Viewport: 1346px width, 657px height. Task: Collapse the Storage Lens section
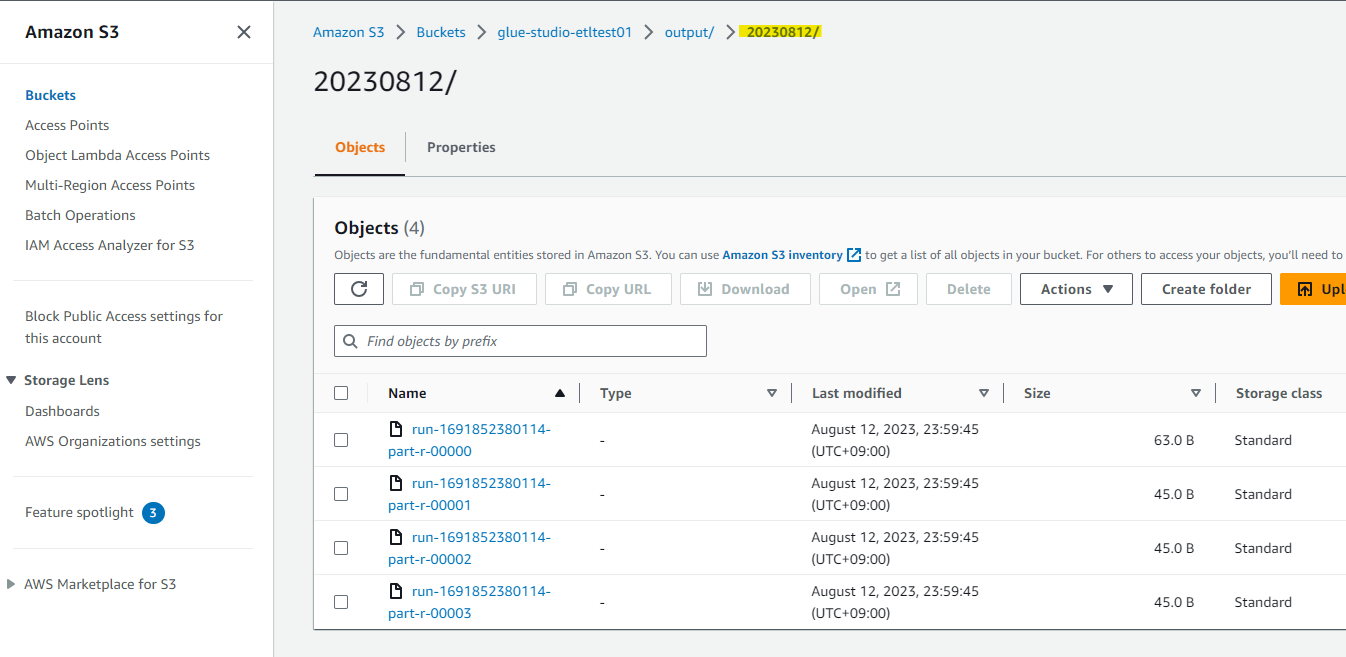coord(11,380)
